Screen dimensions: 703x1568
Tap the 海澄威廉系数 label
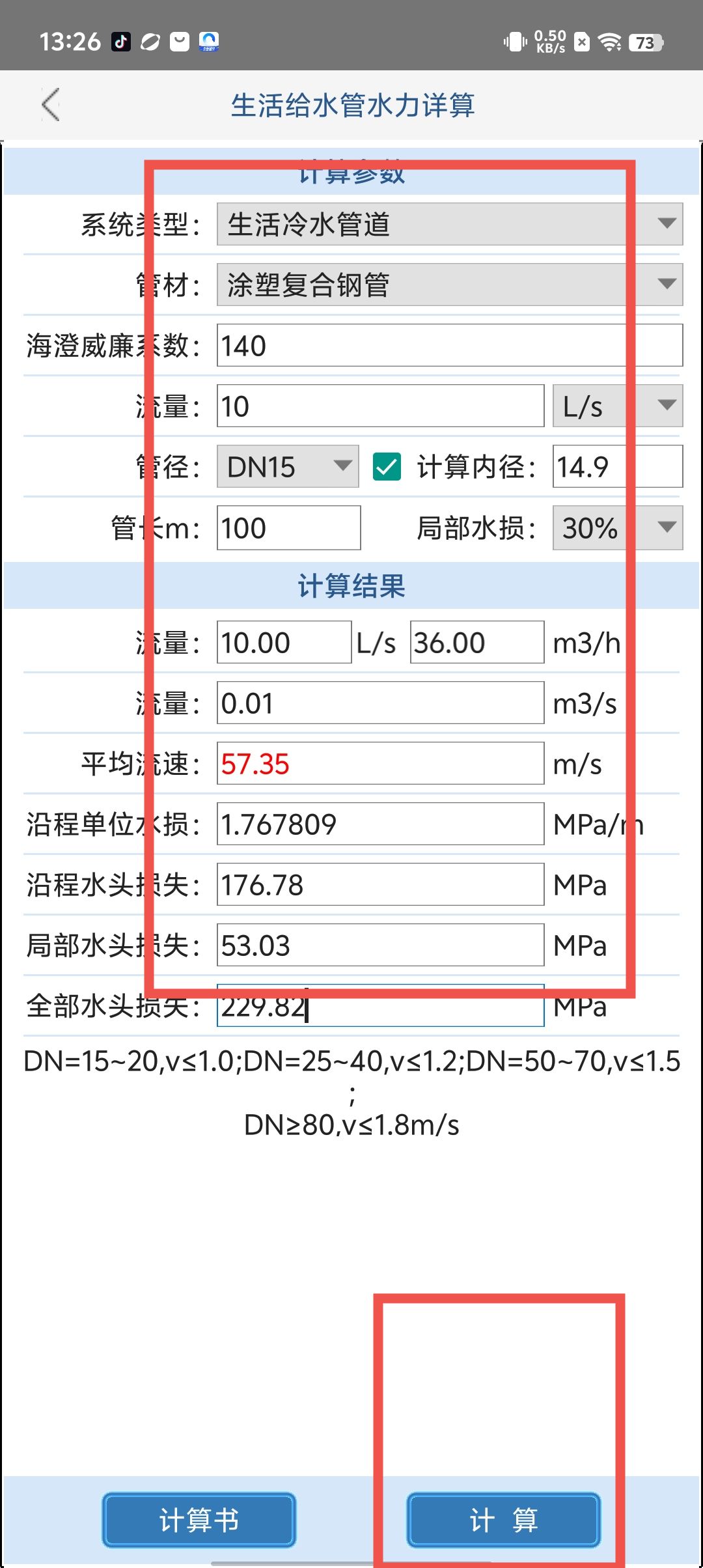pyautogui.click(x=113, y=345)
